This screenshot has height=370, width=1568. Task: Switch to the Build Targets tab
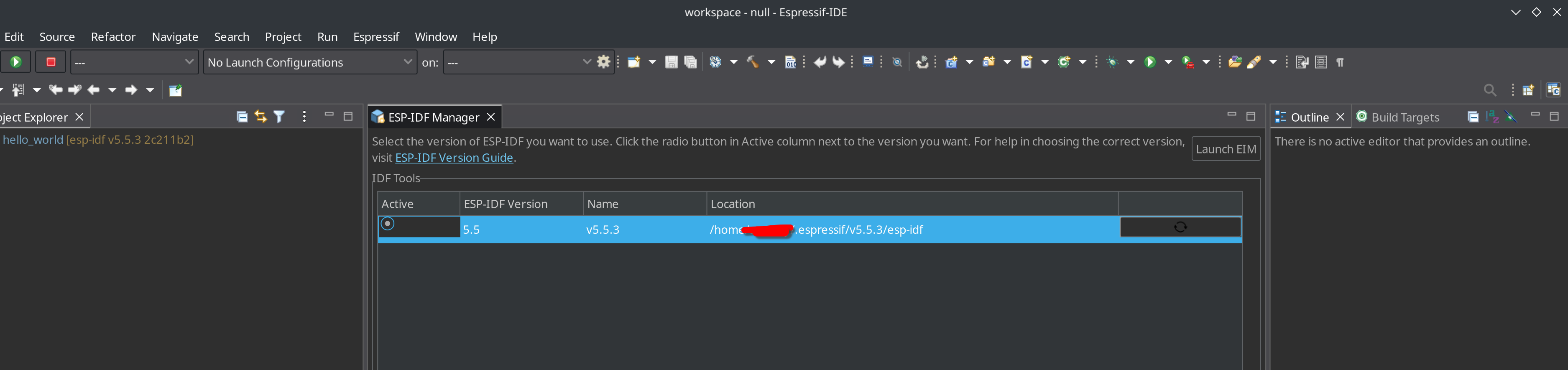coord(1398,117)
